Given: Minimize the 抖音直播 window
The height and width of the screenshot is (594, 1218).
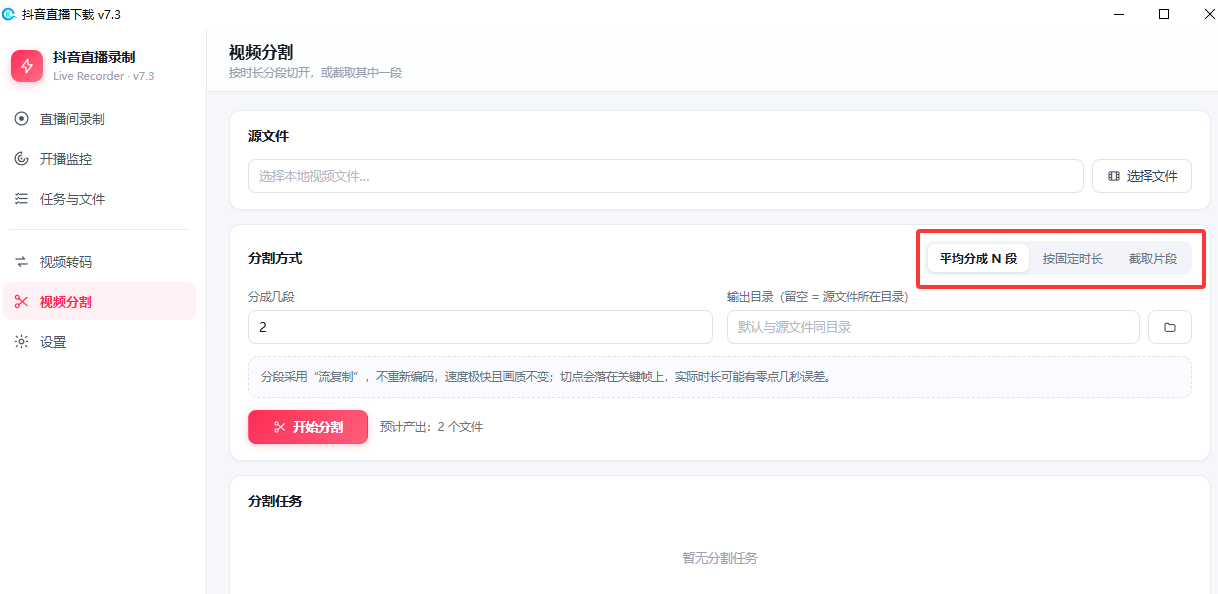Looking at the screenshot, I should pyautogui.click(x=1118, y=14).
